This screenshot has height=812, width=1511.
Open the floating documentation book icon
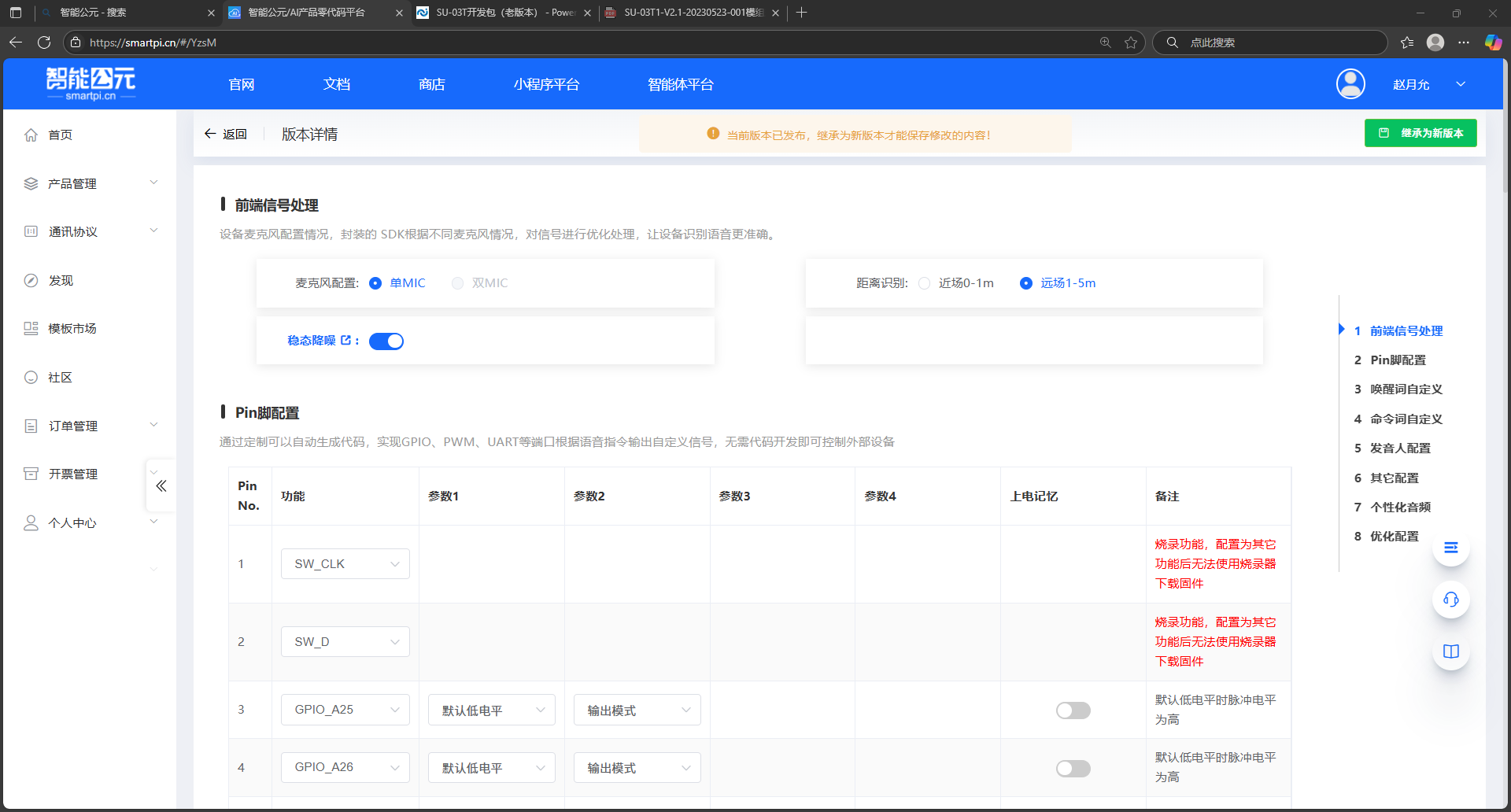[x=1450, y=651]
